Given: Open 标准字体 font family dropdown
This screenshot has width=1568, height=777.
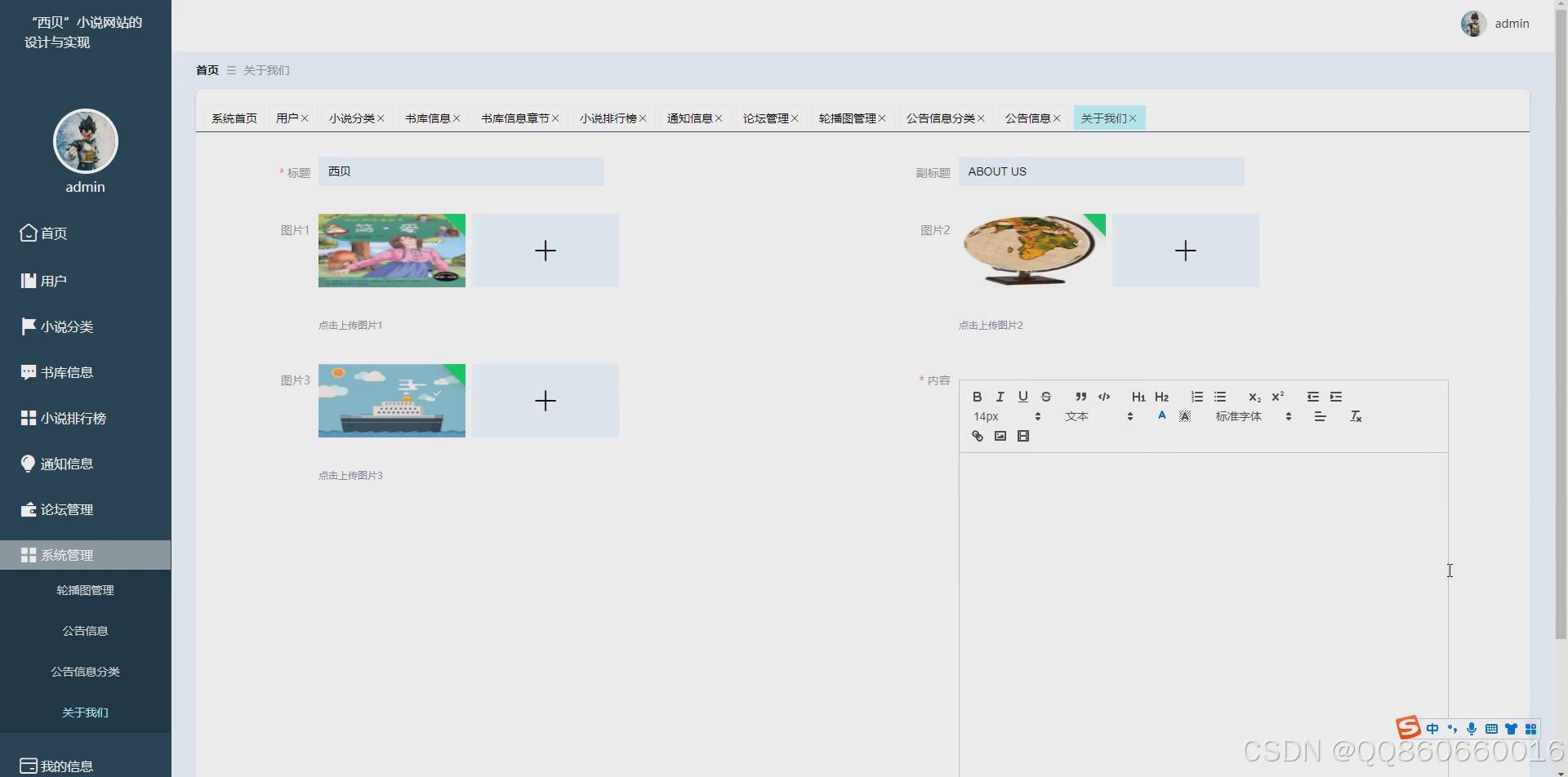Looking at the screenshot, I should coord(1253,416).
